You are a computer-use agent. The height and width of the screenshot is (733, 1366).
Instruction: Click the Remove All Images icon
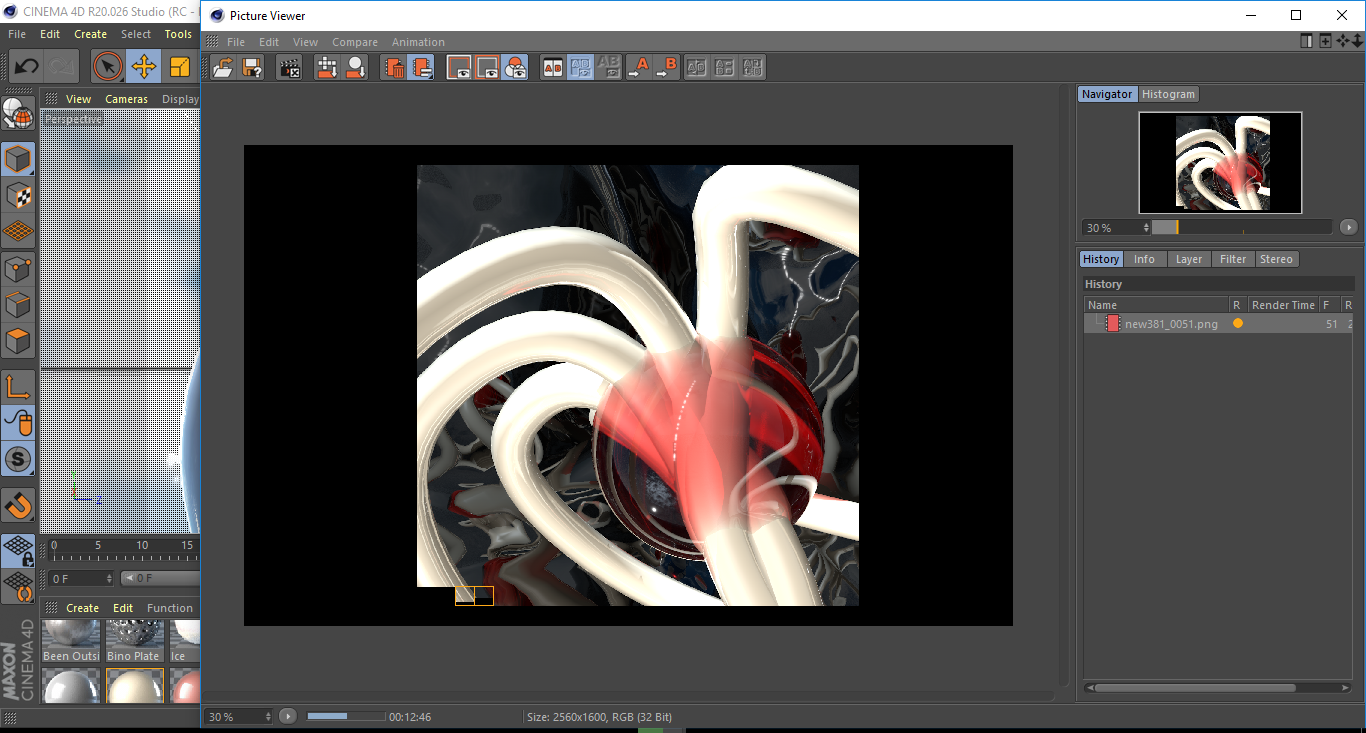(422, 68)
